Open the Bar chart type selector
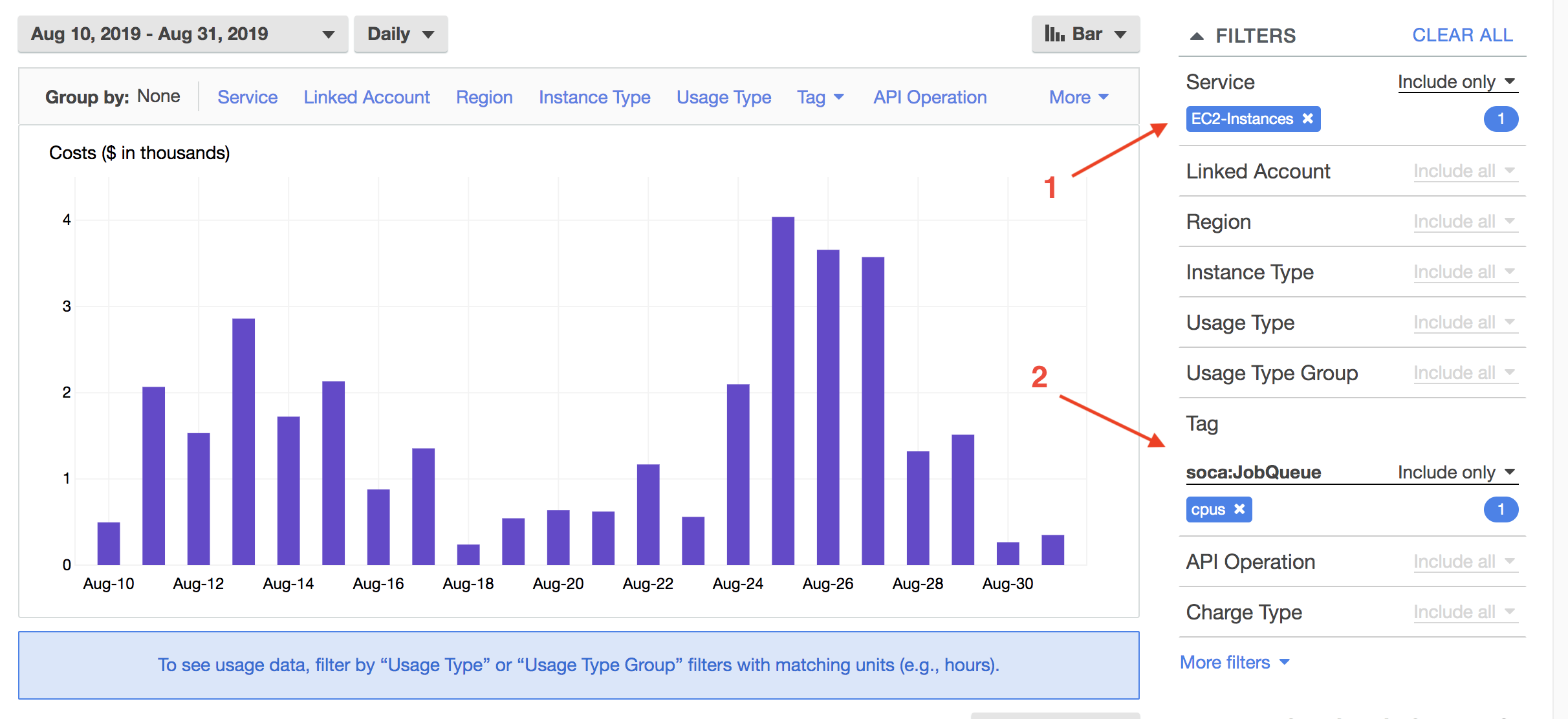 coord(1085,34)
